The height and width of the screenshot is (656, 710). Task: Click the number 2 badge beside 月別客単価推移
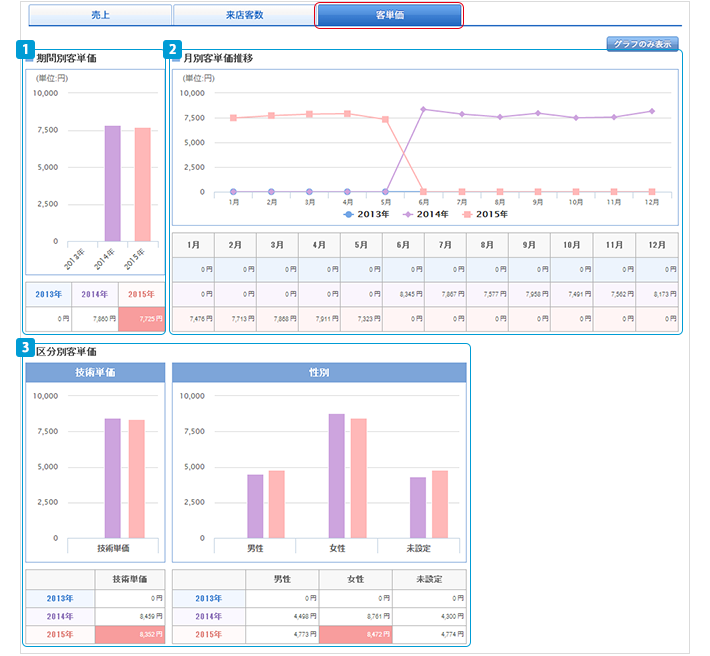coord(173,48)
